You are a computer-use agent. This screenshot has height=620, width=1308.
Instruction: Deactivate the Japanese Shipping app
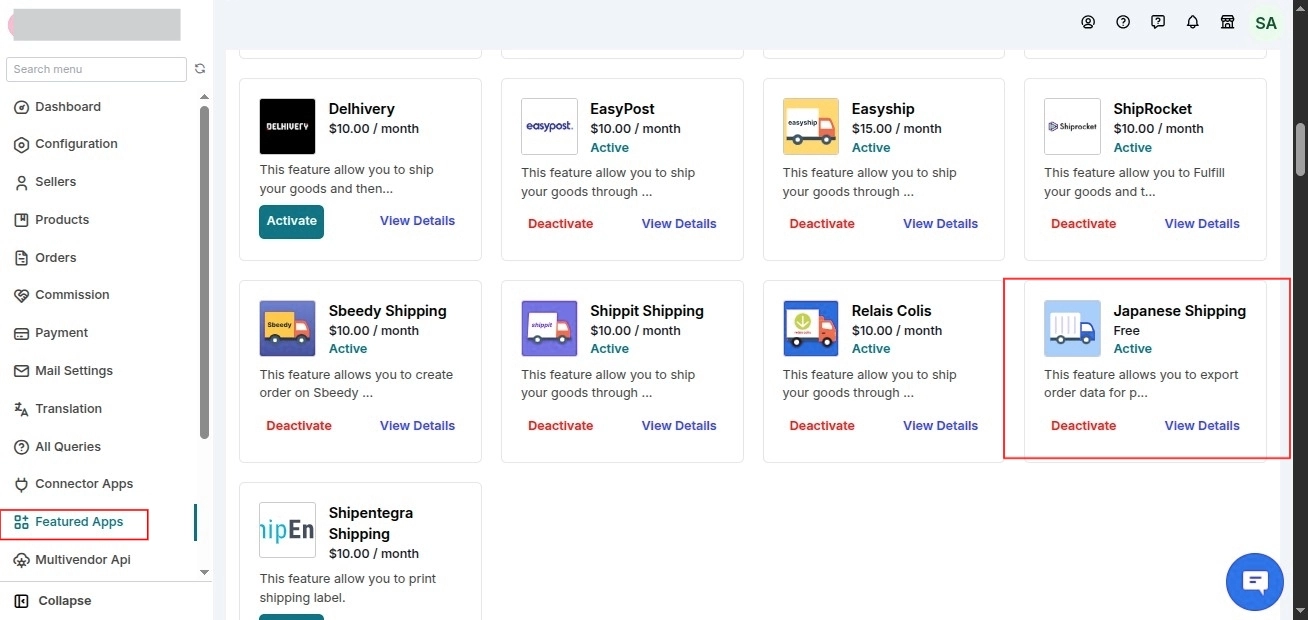[x=1083, y=426]
